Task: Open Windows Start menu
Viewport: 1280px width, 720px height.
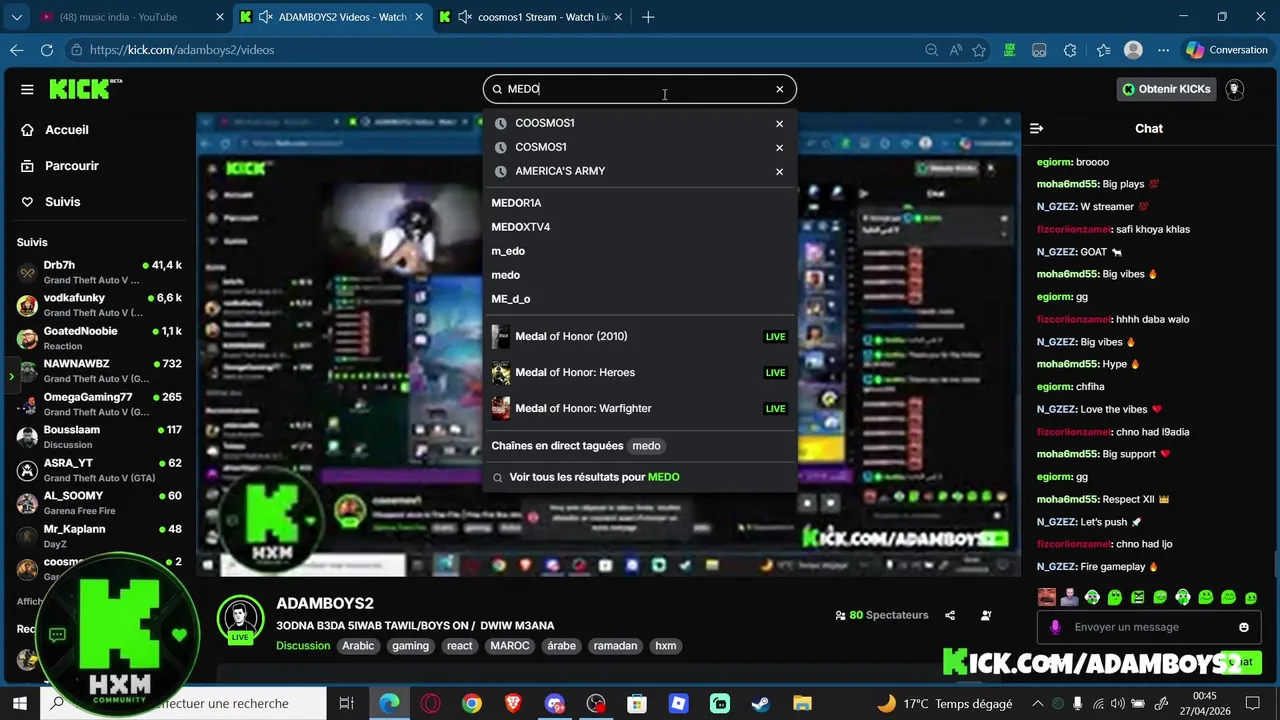Action: click(19, 704)
